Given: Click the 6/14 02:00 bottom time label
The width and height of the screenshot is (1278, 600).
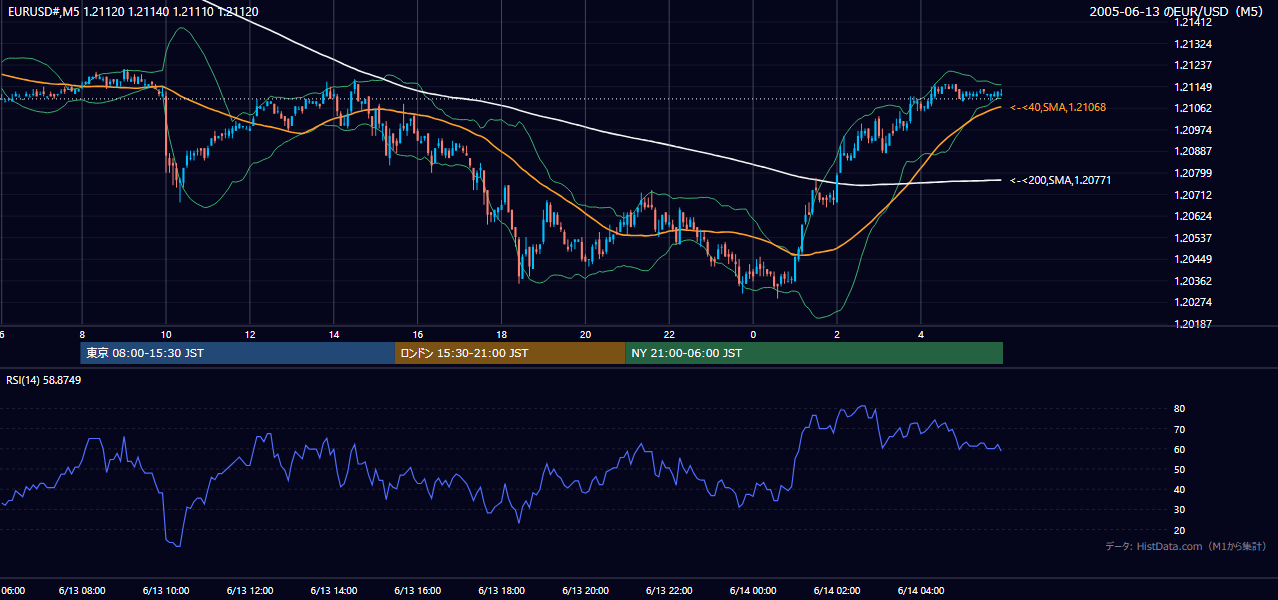Looking at the screenshot, I should (x=837, y=590).
